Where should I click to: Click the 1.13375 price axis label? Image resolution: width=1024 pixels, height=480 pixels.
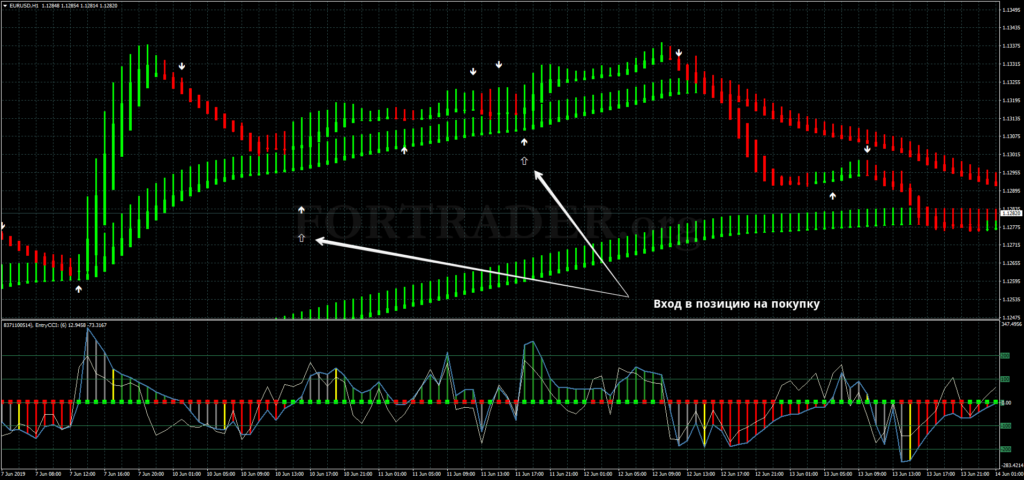point(1011,46)
